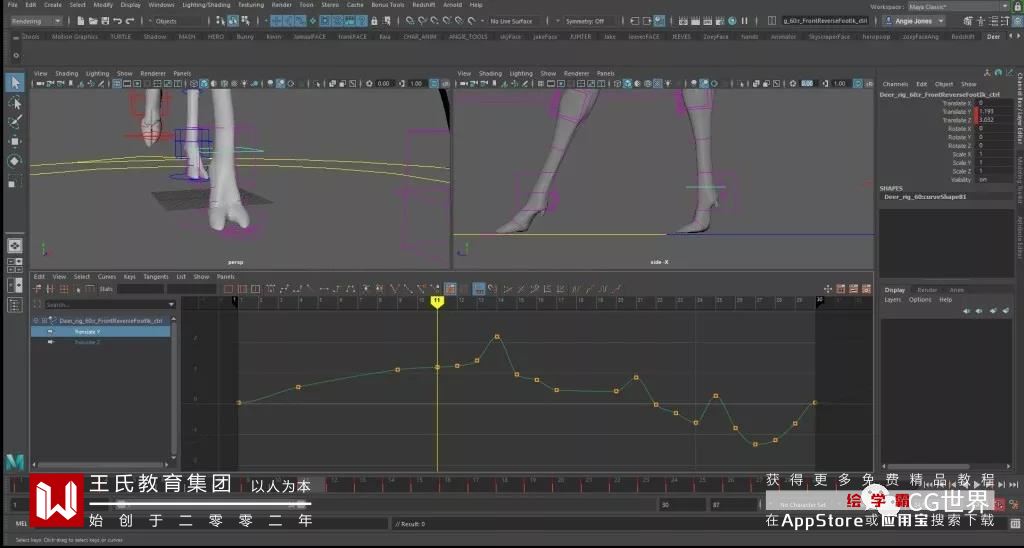Click the Channels menu in Channel Box
The height and width of the screenshot is (548, 1024).
[x=895, y=84]
